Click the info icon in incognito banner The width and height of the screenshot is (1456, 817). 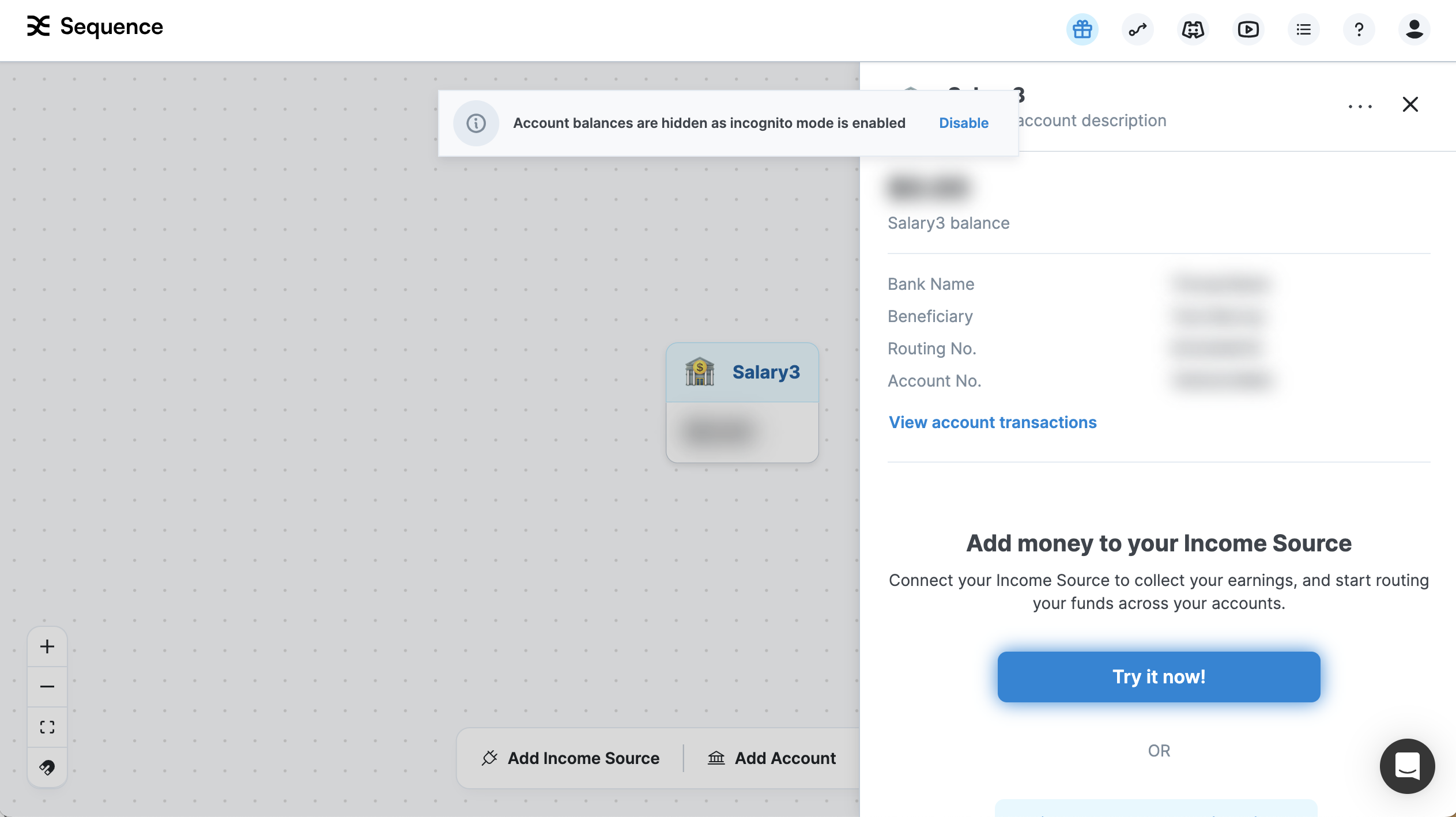point(476,123)
